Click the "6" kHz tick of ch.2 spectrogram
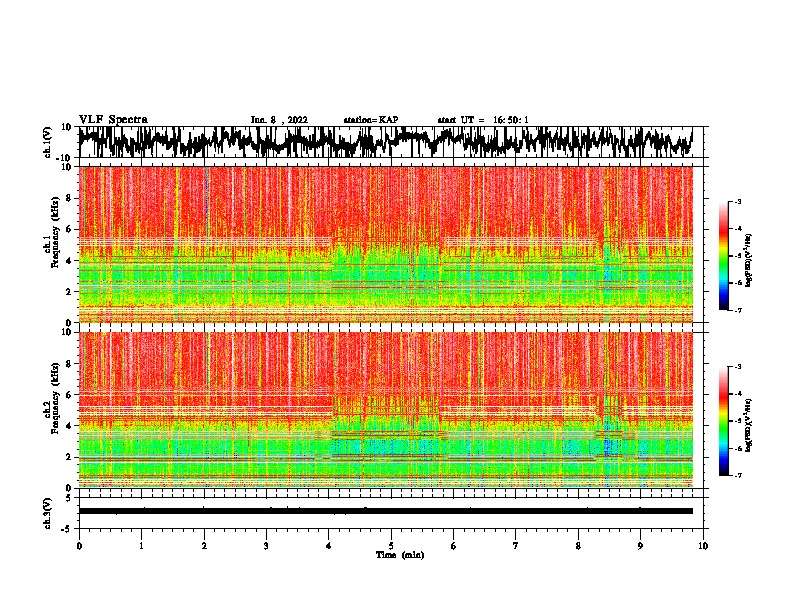Image resolution: width=792 pixels, height=612 pixels. pyautogui.click(x=69, y=395)
